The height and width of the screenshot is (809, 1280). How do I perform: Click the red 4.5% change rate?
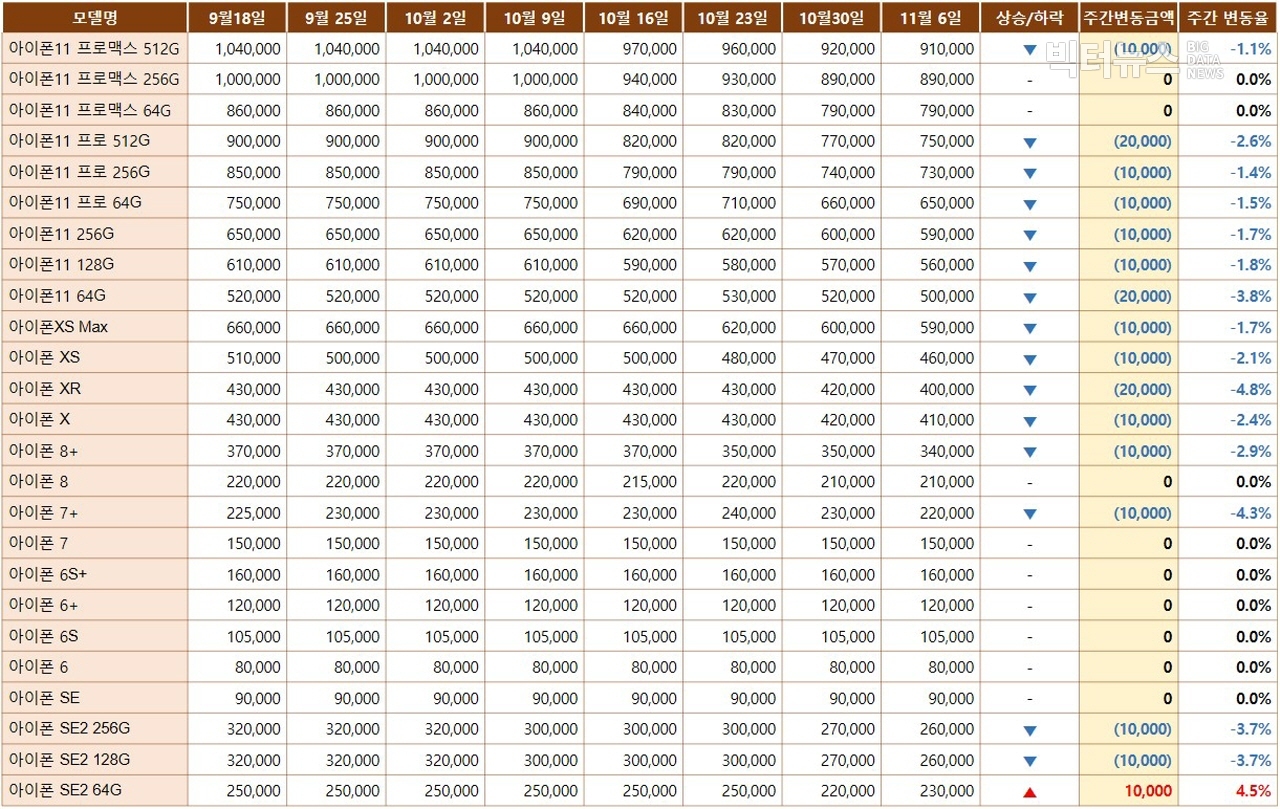click(1254, 791)
